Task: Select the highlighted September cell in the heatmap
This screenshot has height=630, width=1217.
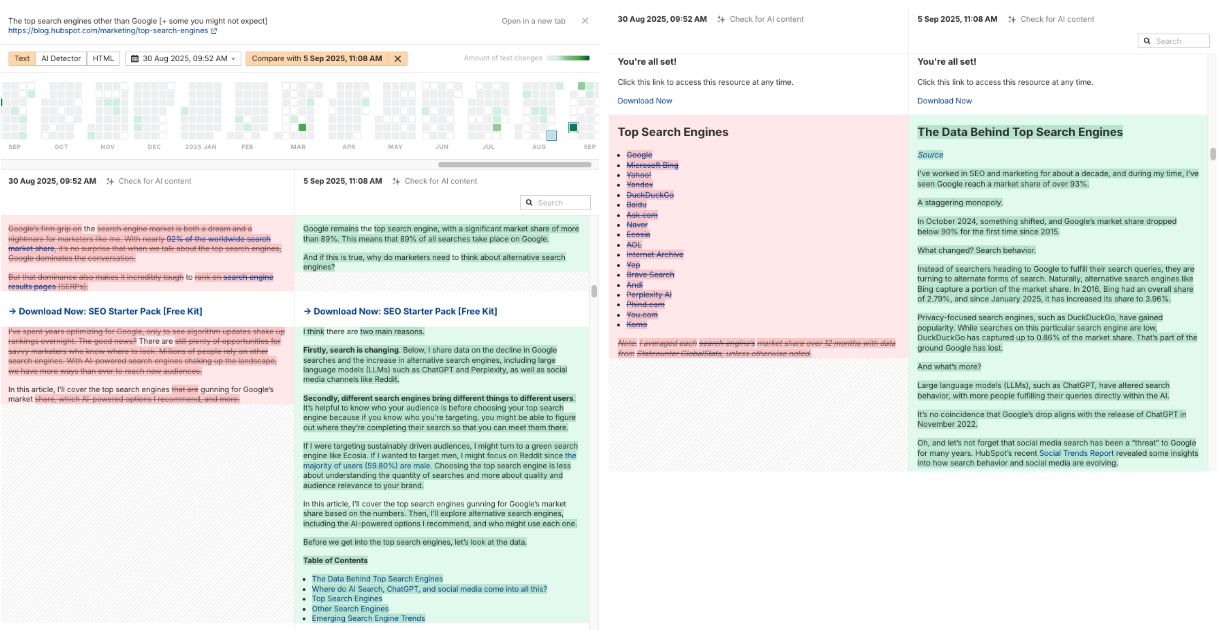Action: tap(573, 128)
